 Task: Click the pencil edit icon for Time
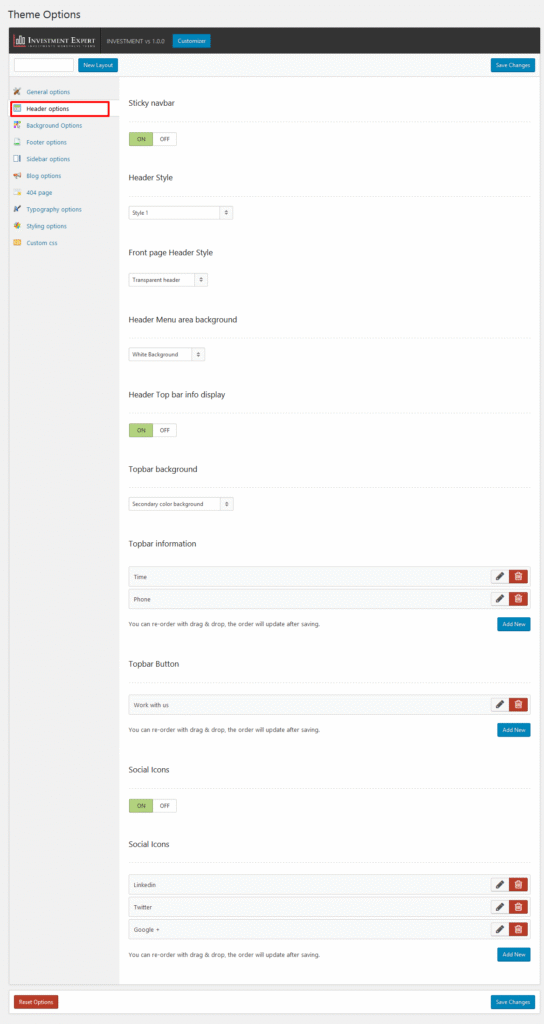coord(500,576)
